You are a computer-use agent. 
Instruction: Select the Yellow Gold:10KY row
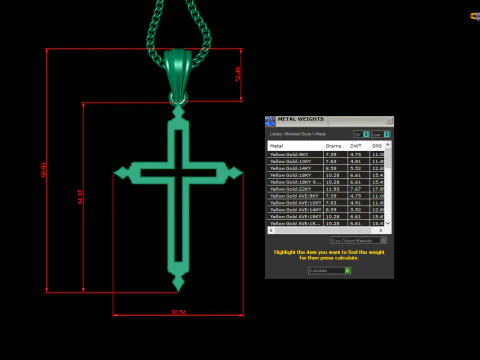[326, 161]
